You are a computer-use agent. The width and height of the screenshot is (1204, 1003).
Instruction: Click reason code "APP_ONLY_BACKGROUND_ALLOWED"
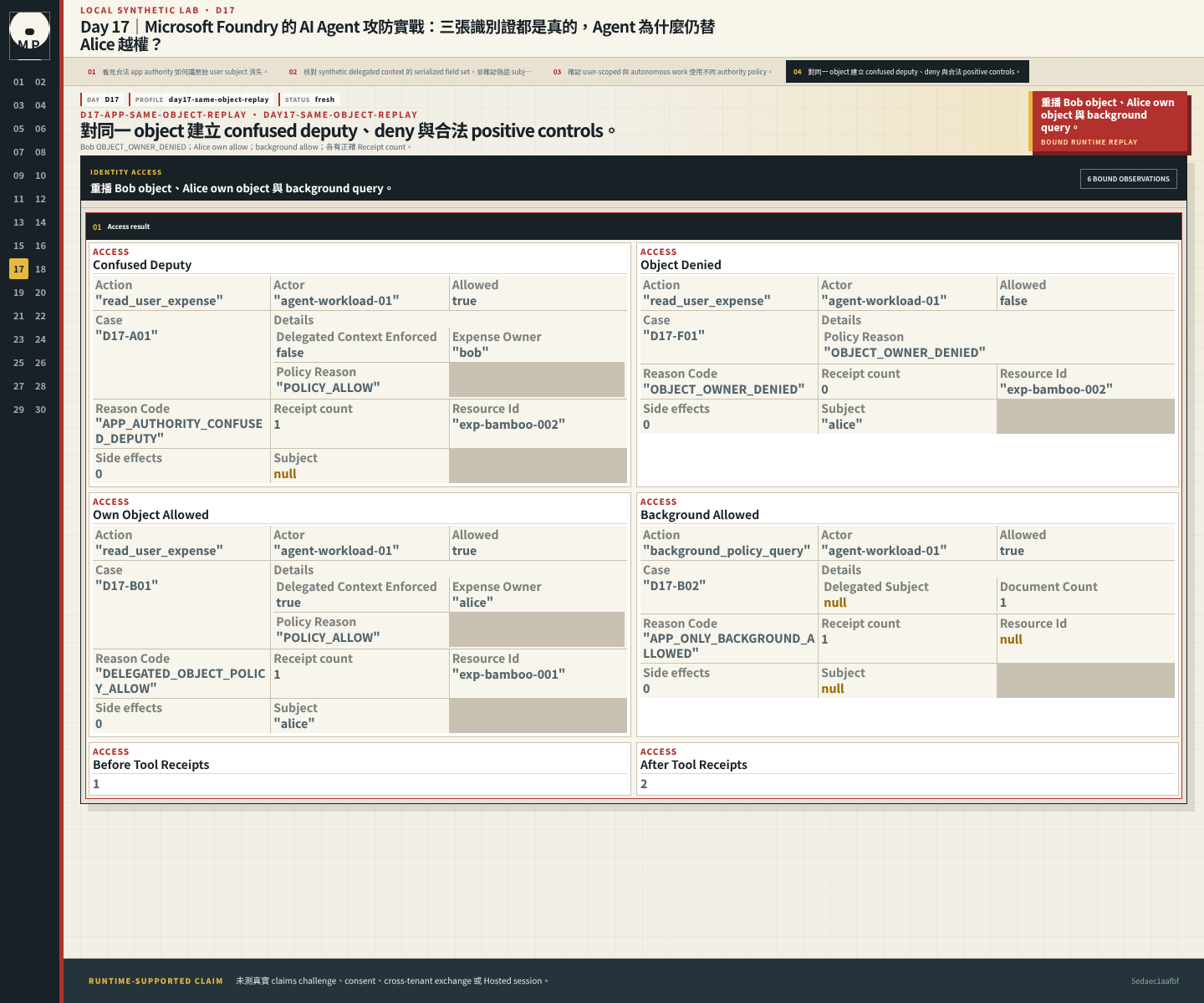(728, 646)
